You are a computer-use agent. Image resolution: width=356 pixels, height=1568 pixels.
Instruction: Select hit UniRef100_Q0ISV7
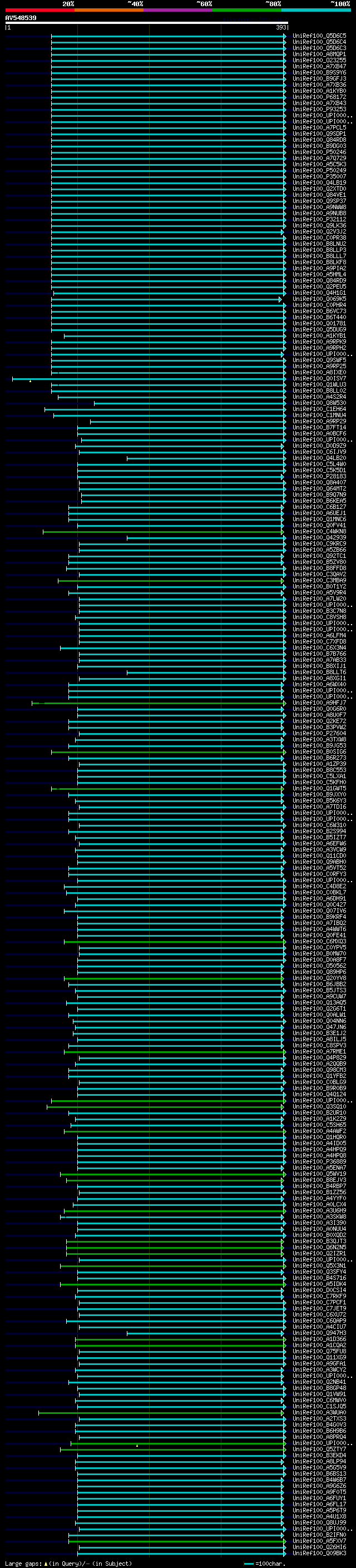[319, 379]
